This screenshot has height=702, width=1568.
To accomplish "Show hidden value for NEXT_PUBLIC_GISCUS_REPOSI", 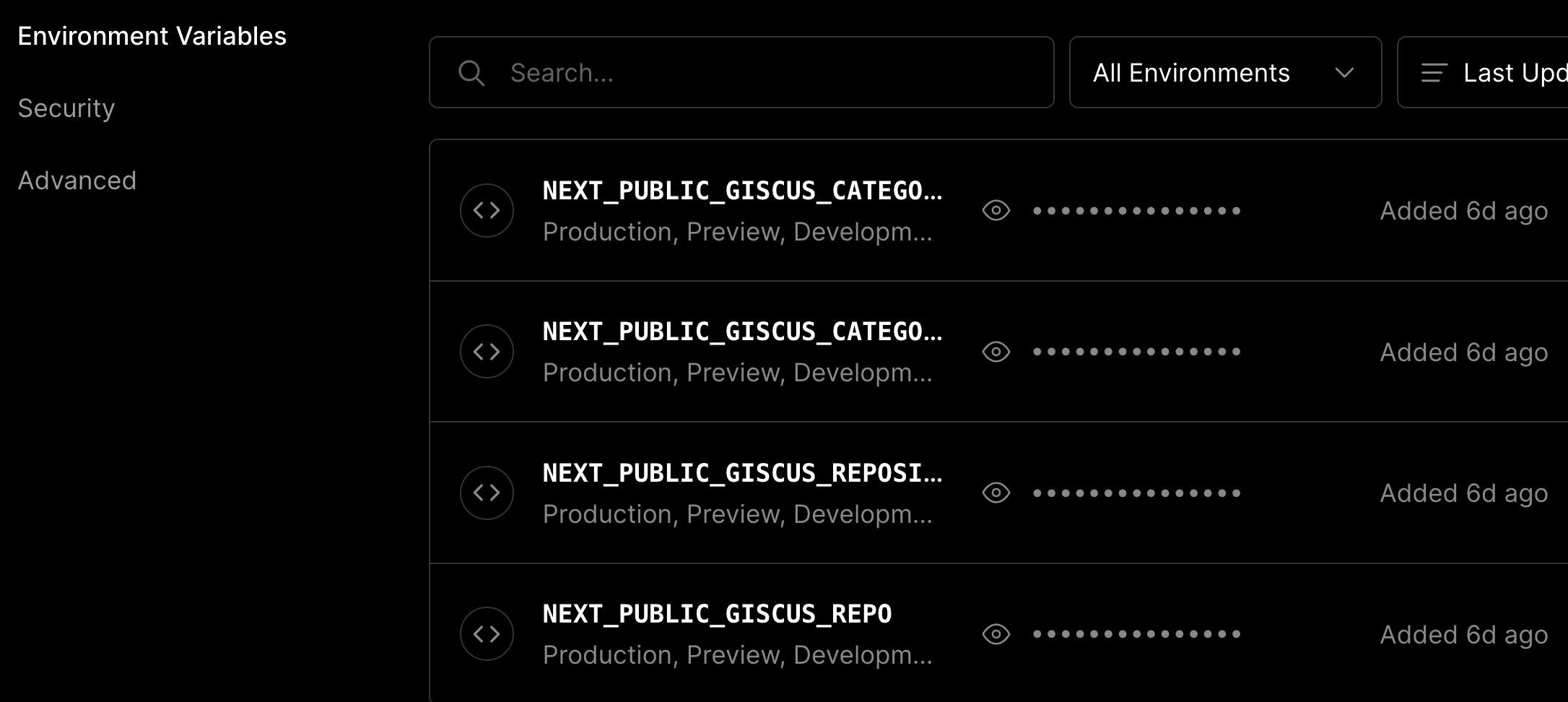I will pos(996,493).
